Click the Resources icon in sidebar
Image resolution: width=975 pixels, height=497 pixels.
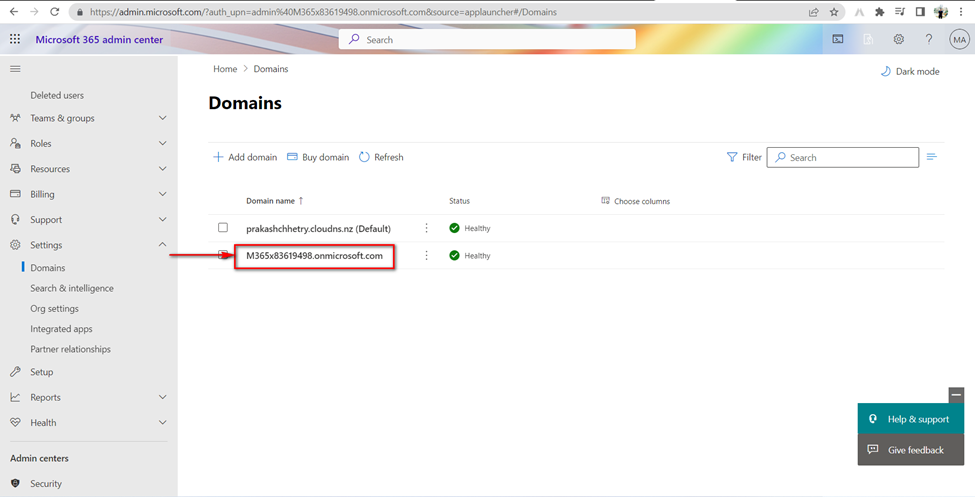pos(16,169)
